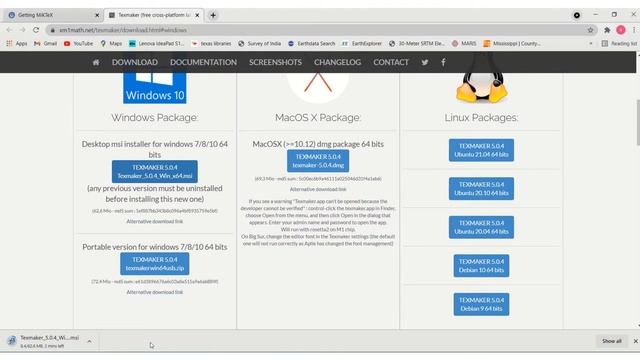Close the Getting MiKTeX tab
640x360 pixels.
point(97,15)
